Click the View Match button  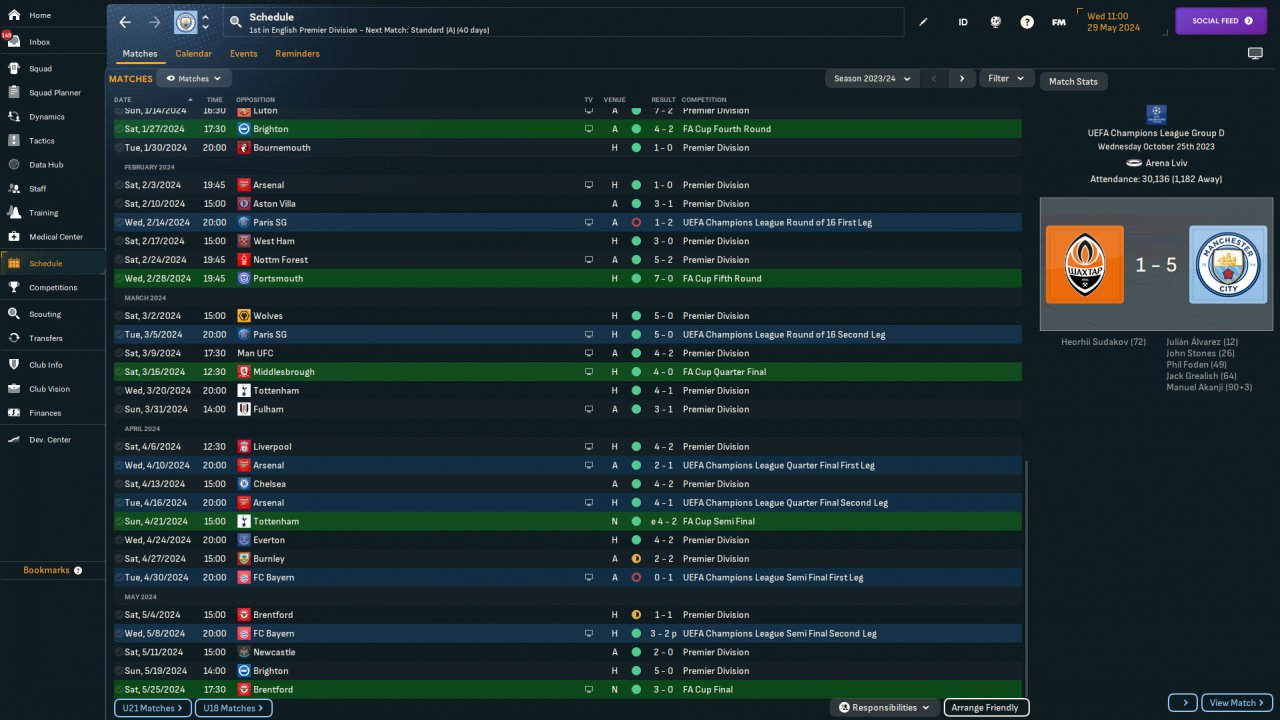click(x=1237, y=703)
